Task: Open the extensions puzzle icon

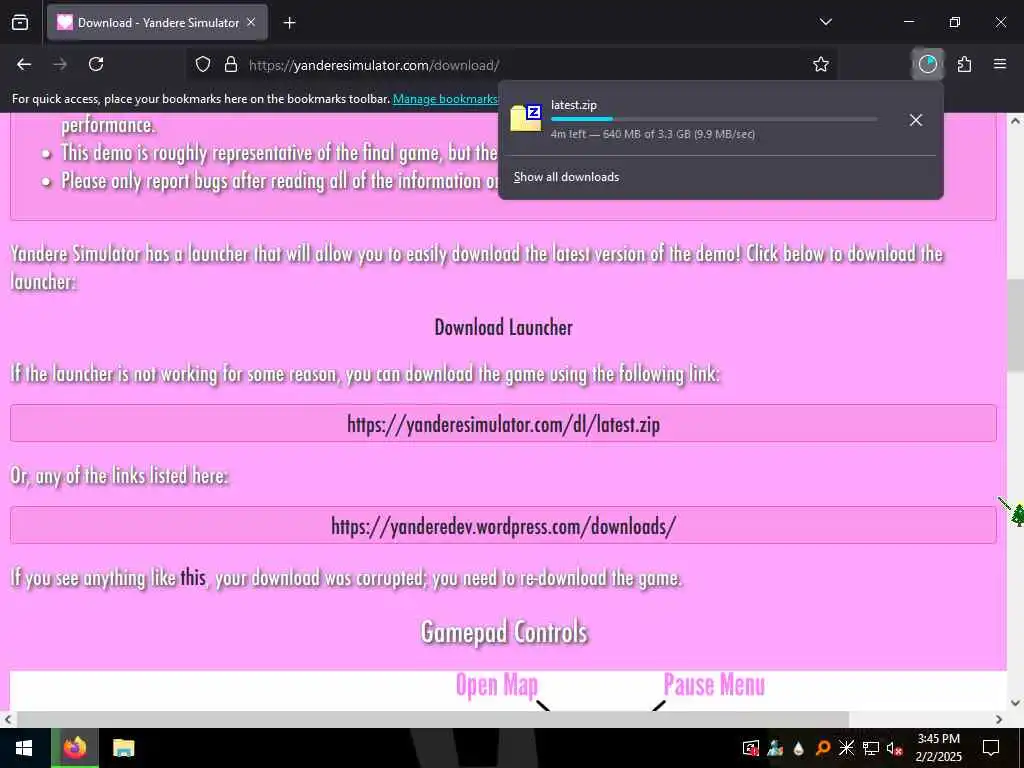Action: 964,64
